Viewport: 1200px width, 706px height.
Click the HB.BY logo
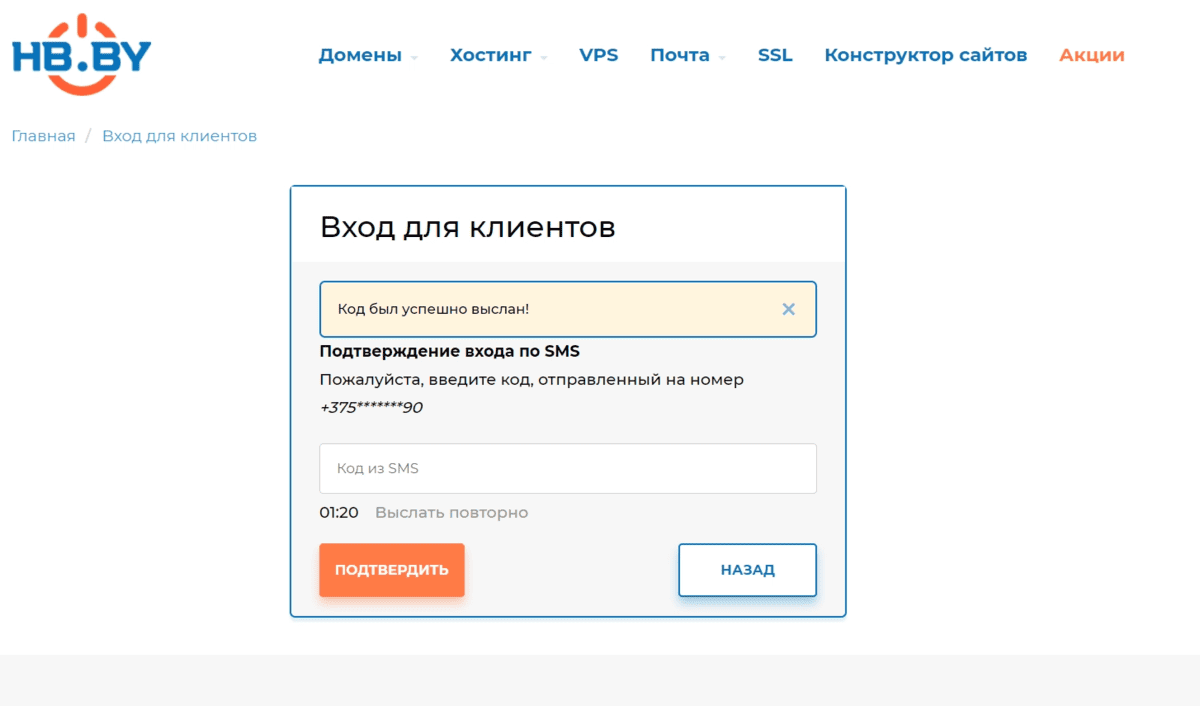pyautogui.click(x=80, y=55)
